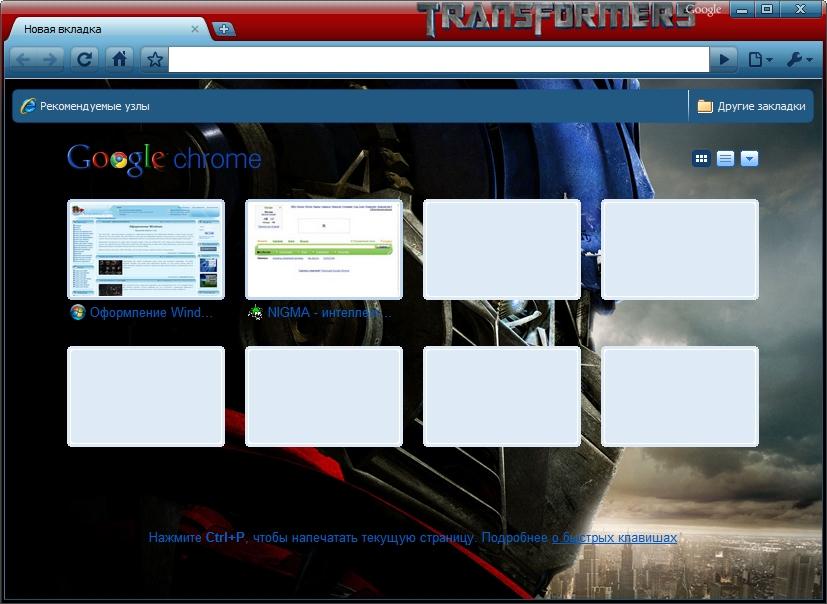
Task: Open the Page menu dropdown
Action: pos(760,60)
